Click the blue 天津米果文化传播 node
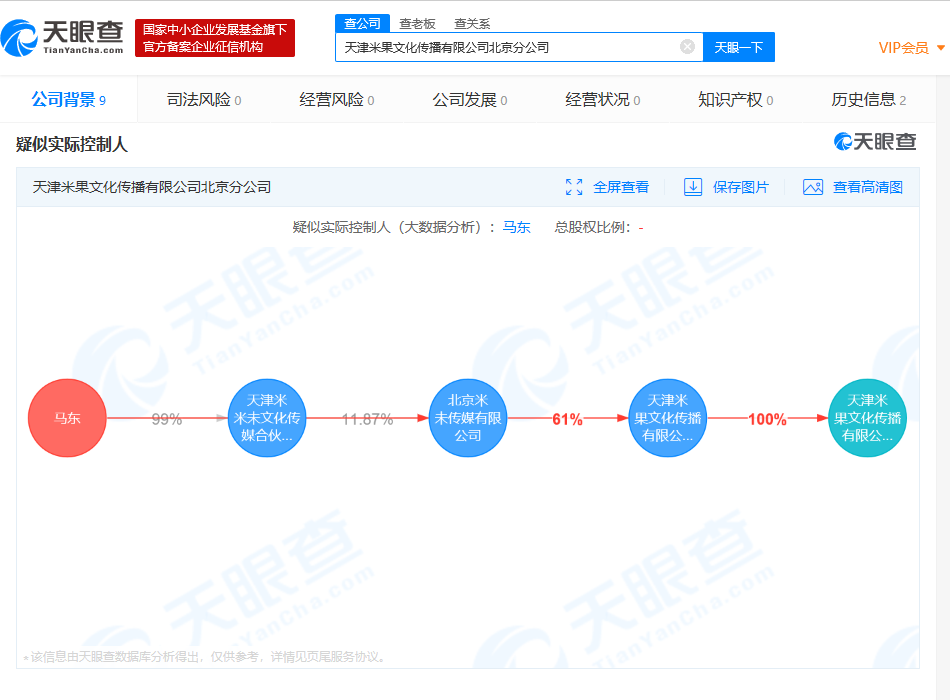This screenshot has width=950, height=700. pyautogui.click(x=667, y=418)
